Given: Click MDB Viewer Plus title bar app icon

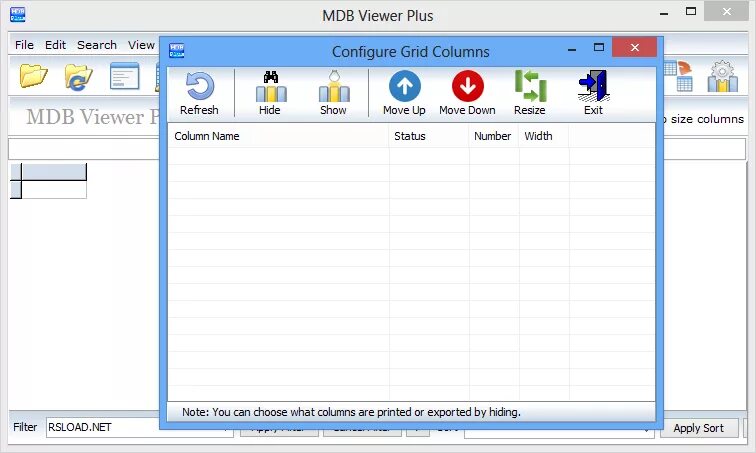Looking at the screenshot, I should tap(17, 14).
